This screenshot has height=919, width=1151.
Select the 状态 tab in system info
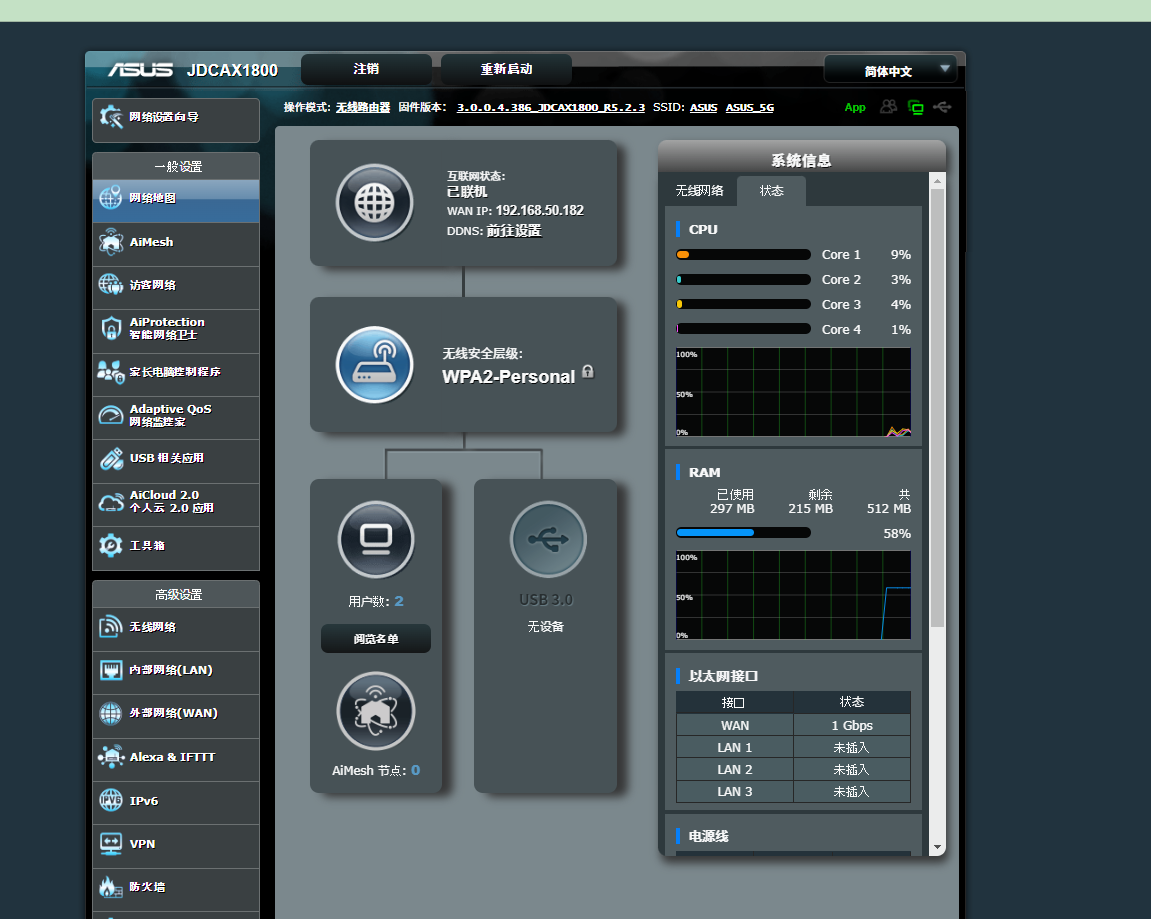[x=771, y=191]
